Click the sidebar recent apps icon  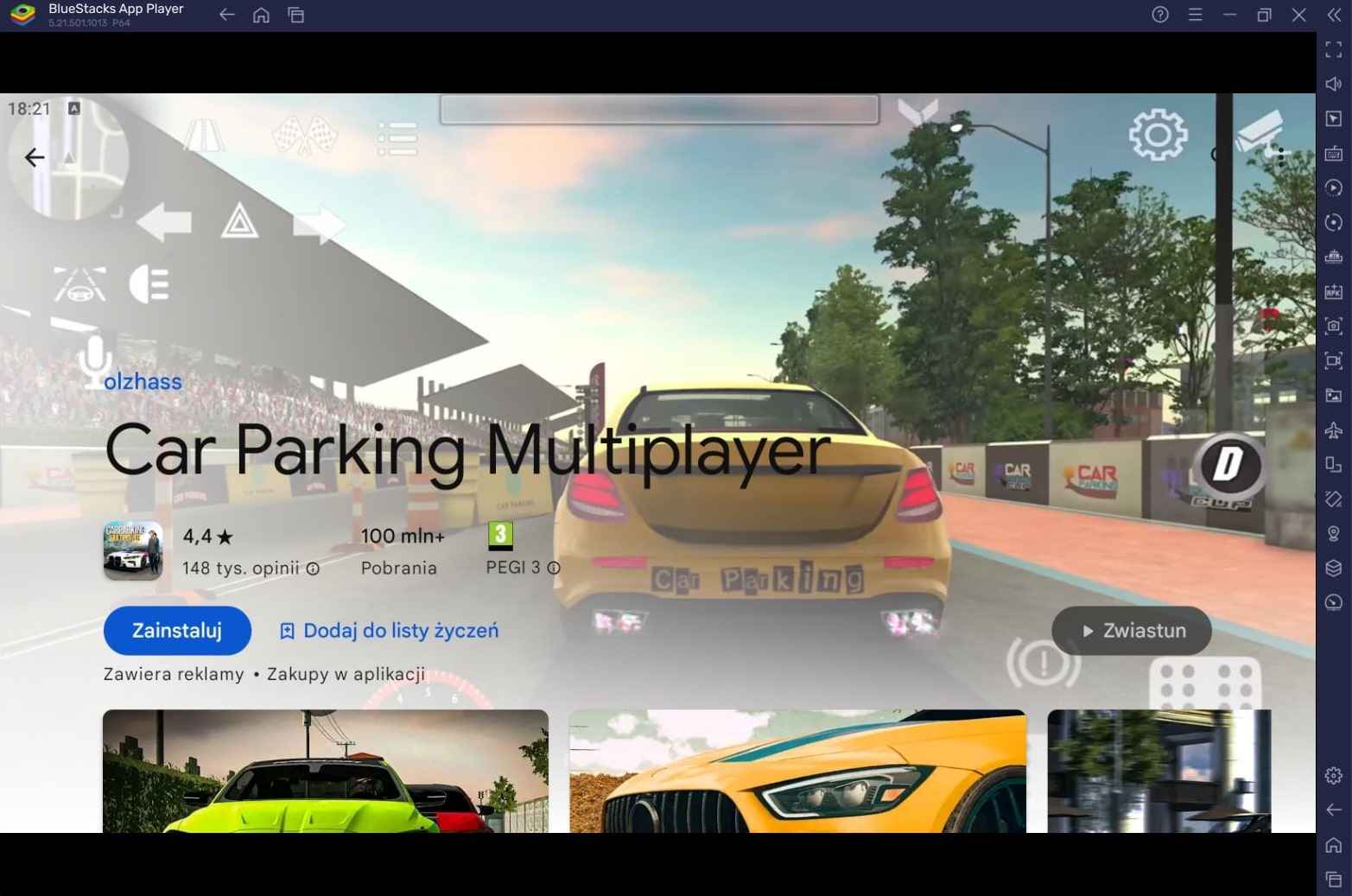coord(1334,879)
